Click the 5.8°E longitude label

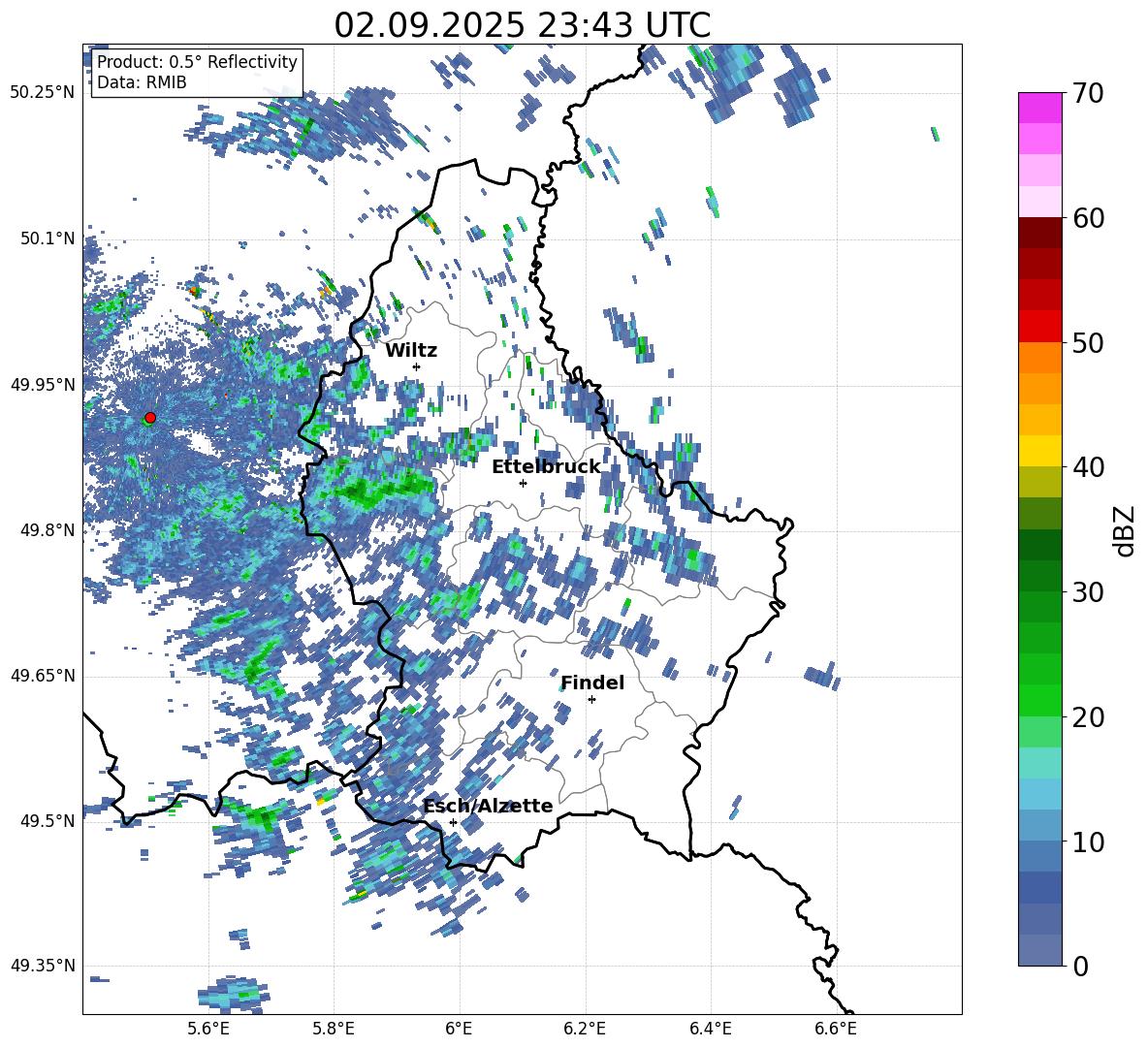click(334, 1030)
